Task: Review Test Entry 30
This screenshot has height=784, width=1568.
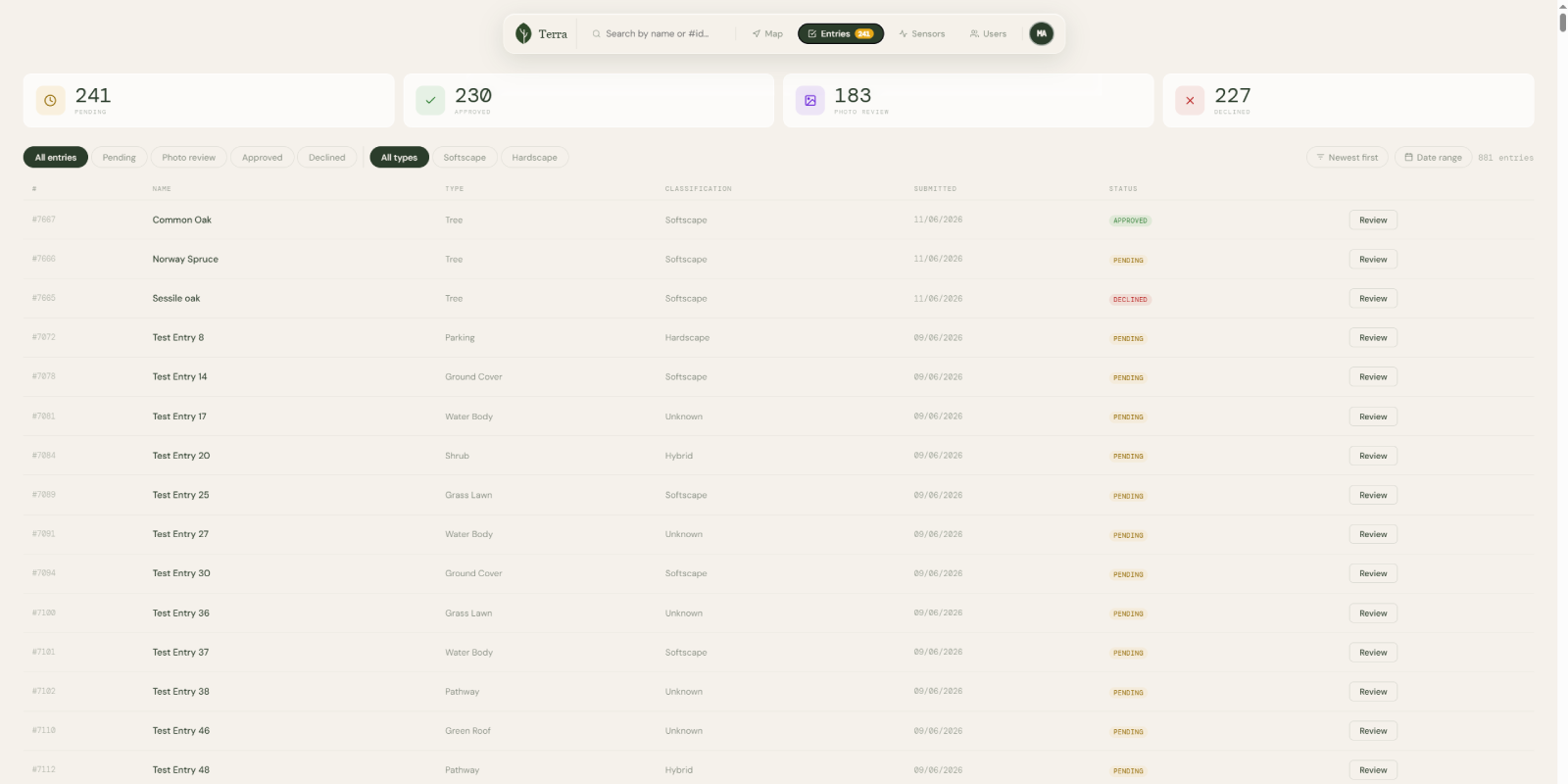Action: (x=1373, y=573)
